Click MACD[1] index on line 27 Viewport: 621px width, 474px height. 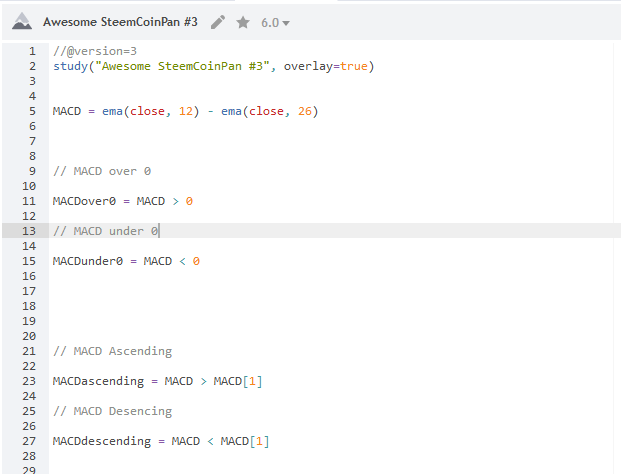click(x=245, y=441)
